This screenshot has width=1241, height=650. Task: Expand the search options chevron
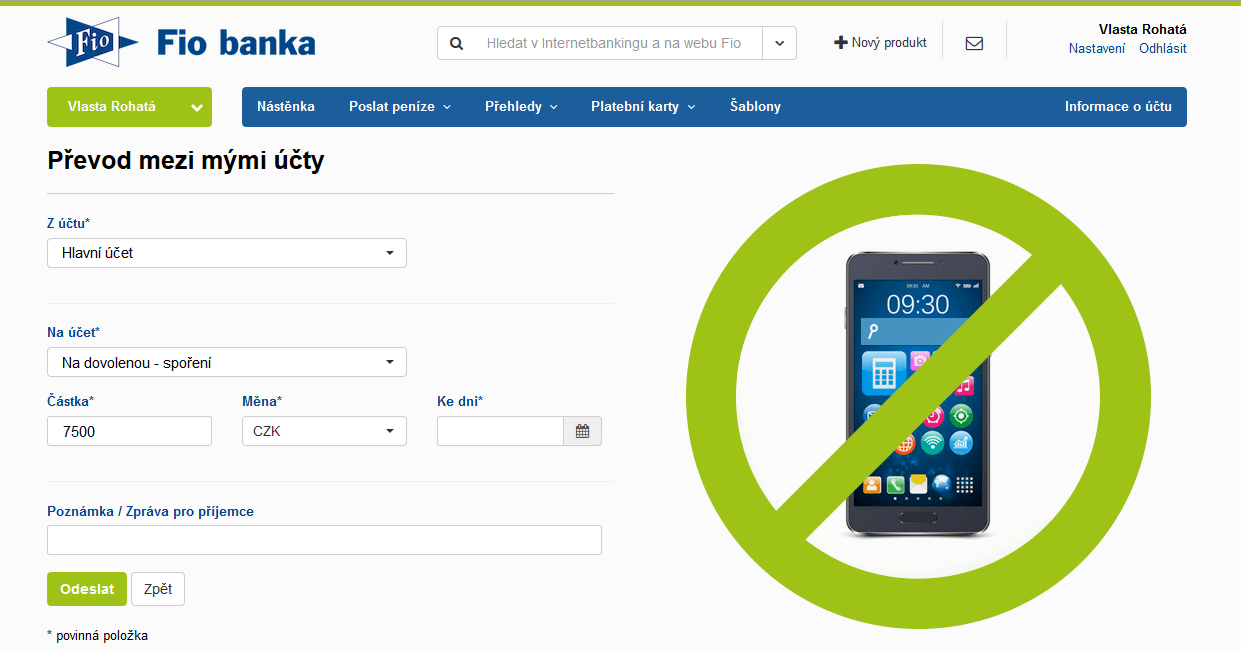(x=779, y=43)
